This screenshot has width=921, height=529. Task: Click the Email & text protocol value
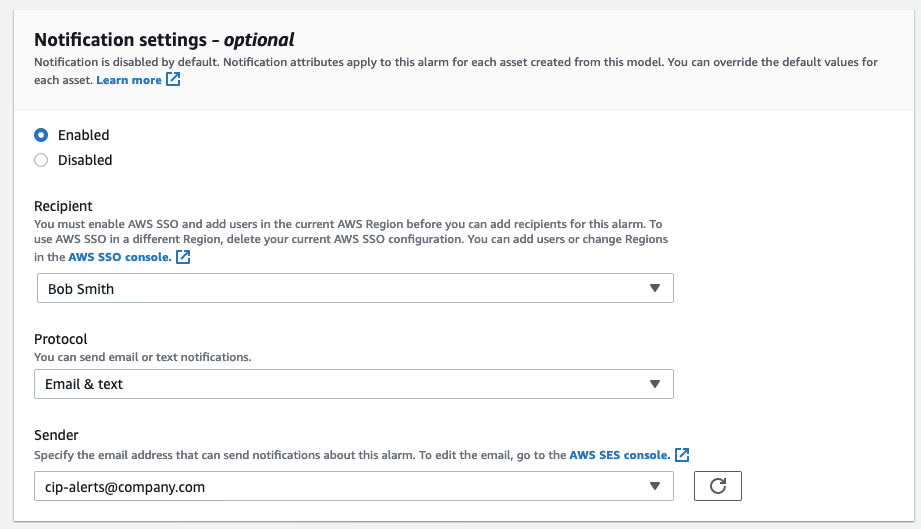pyautogui.click(x=84, y=384)
